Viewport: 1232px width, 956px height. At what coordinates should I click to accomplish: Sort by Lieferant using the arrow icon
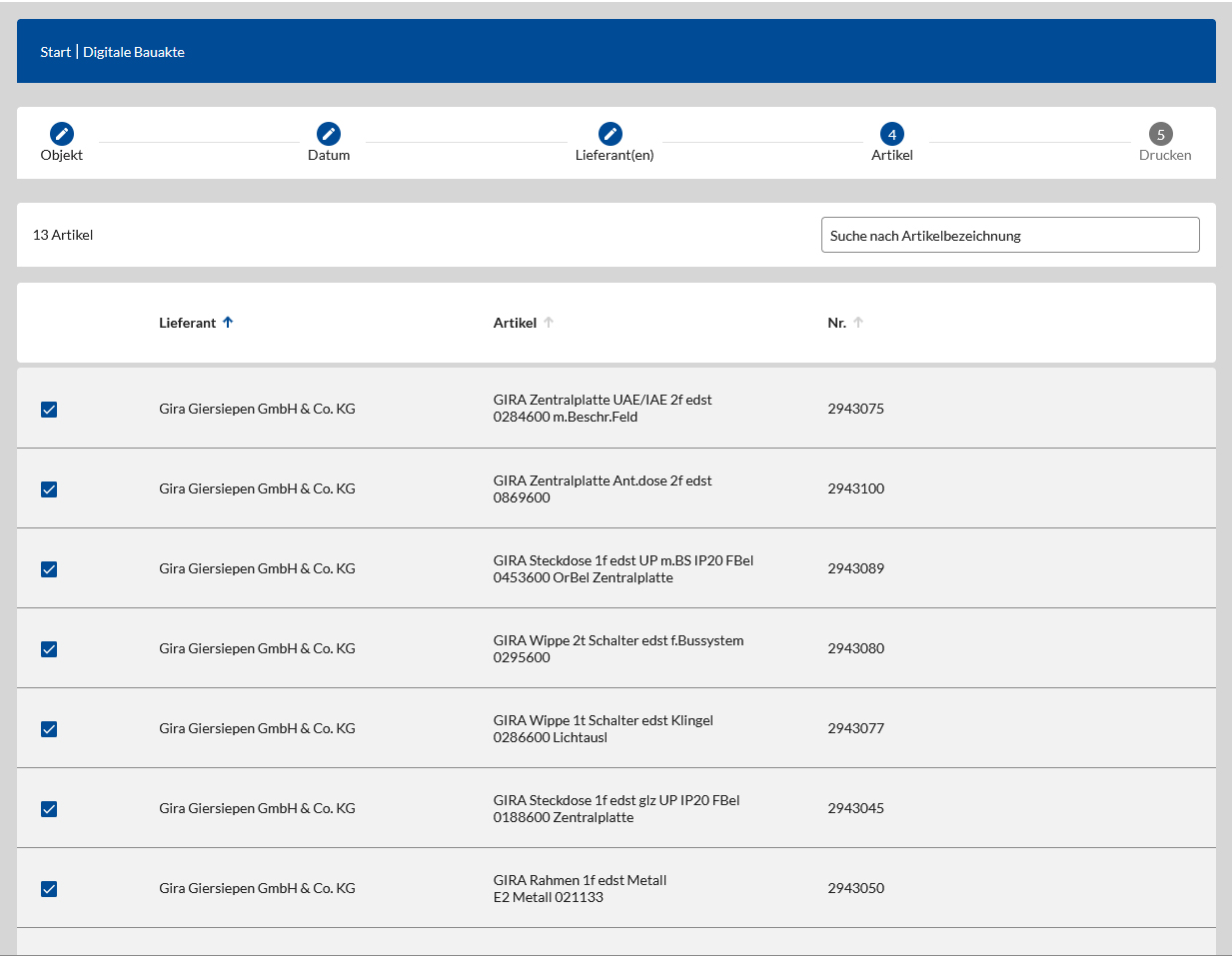coord(228,322)
